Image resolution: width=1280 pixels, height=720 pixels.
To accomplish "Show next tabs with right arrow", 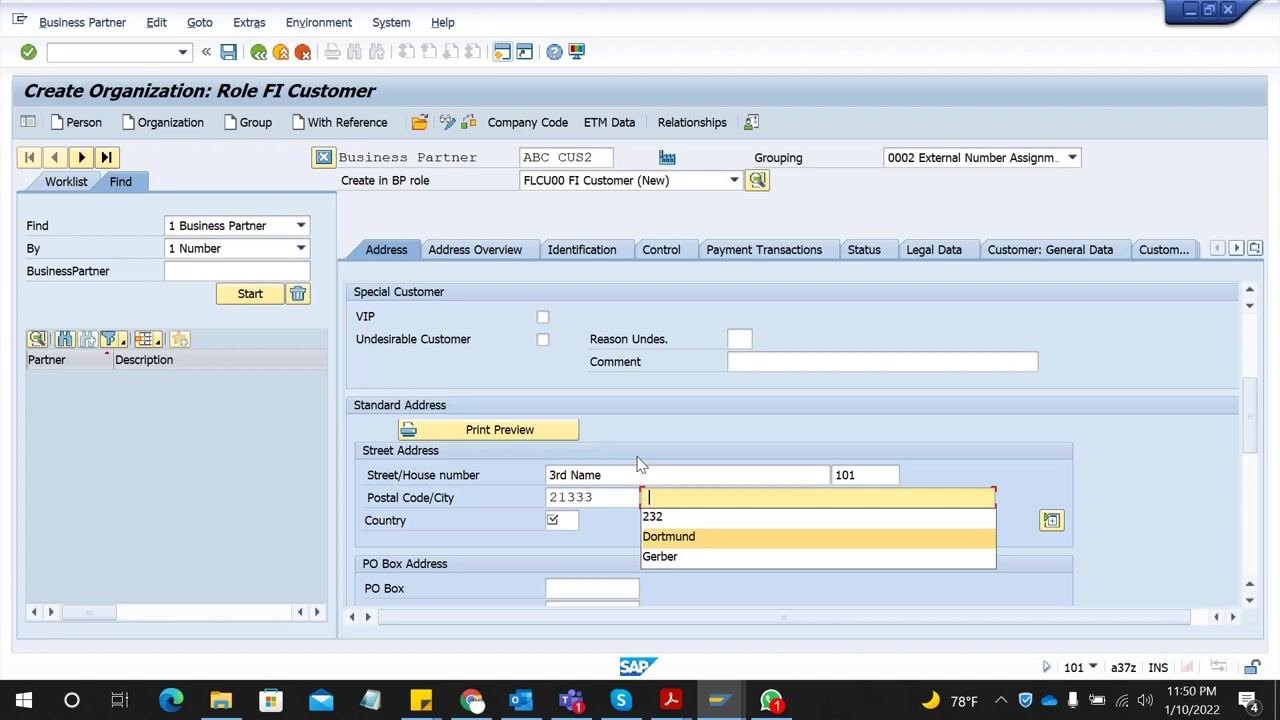I will coord(1236,248).
